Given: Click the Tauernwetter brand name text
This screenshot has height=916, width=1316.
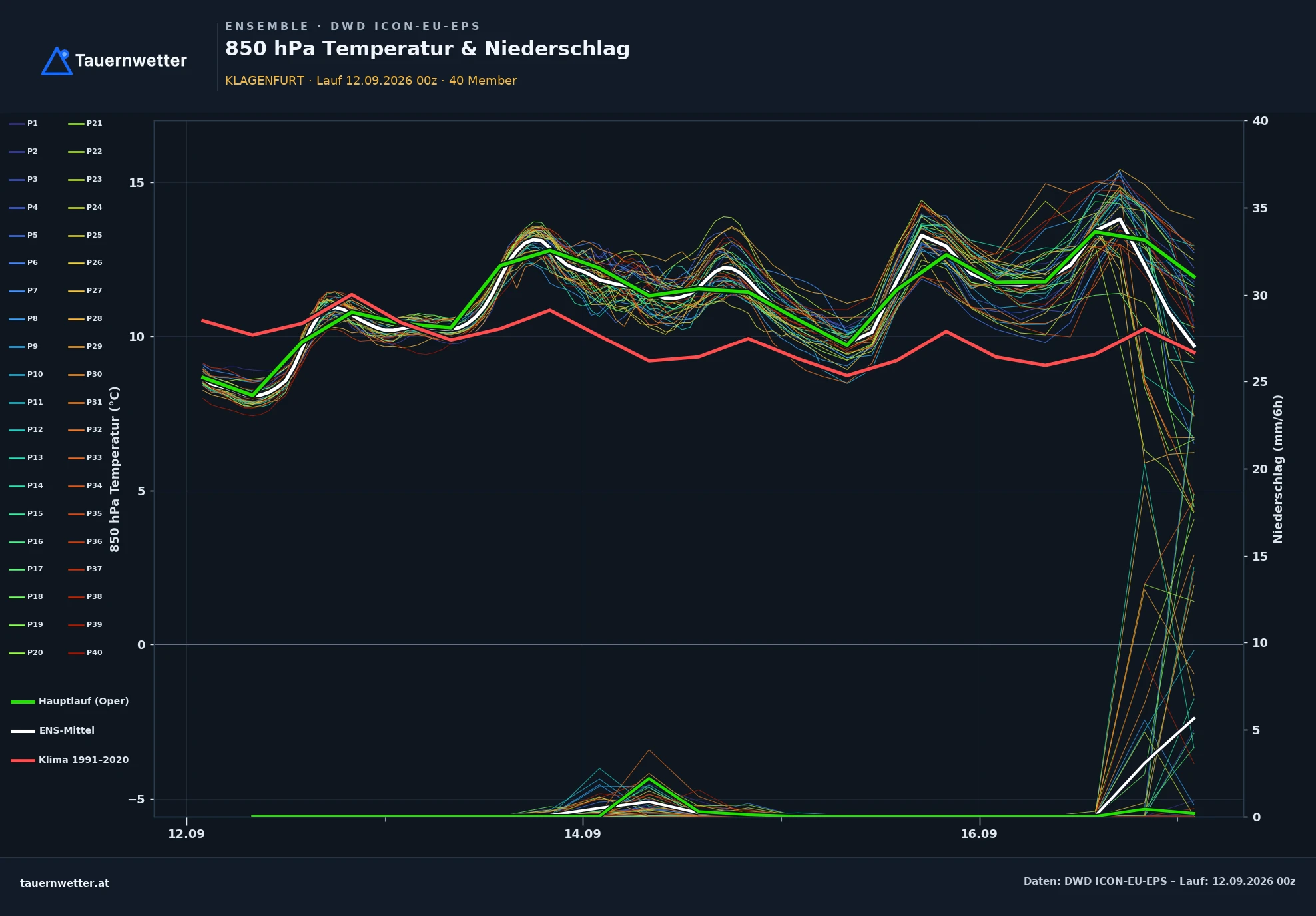Looking at the screenshot, I should 131,61.
